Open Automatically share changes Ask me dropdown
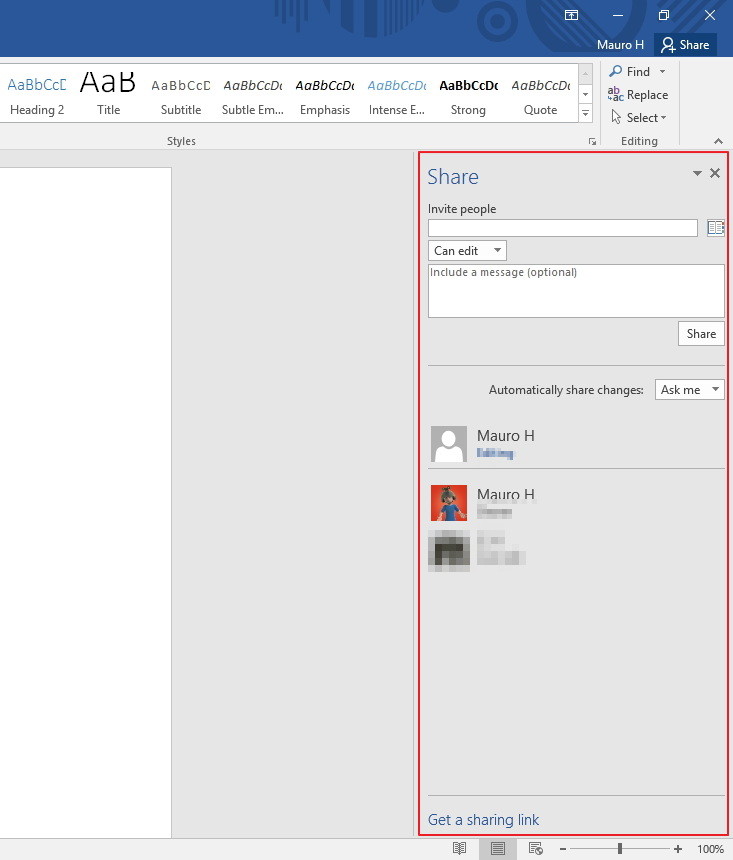This screenshot has width=733, height=860. point(690,390)
